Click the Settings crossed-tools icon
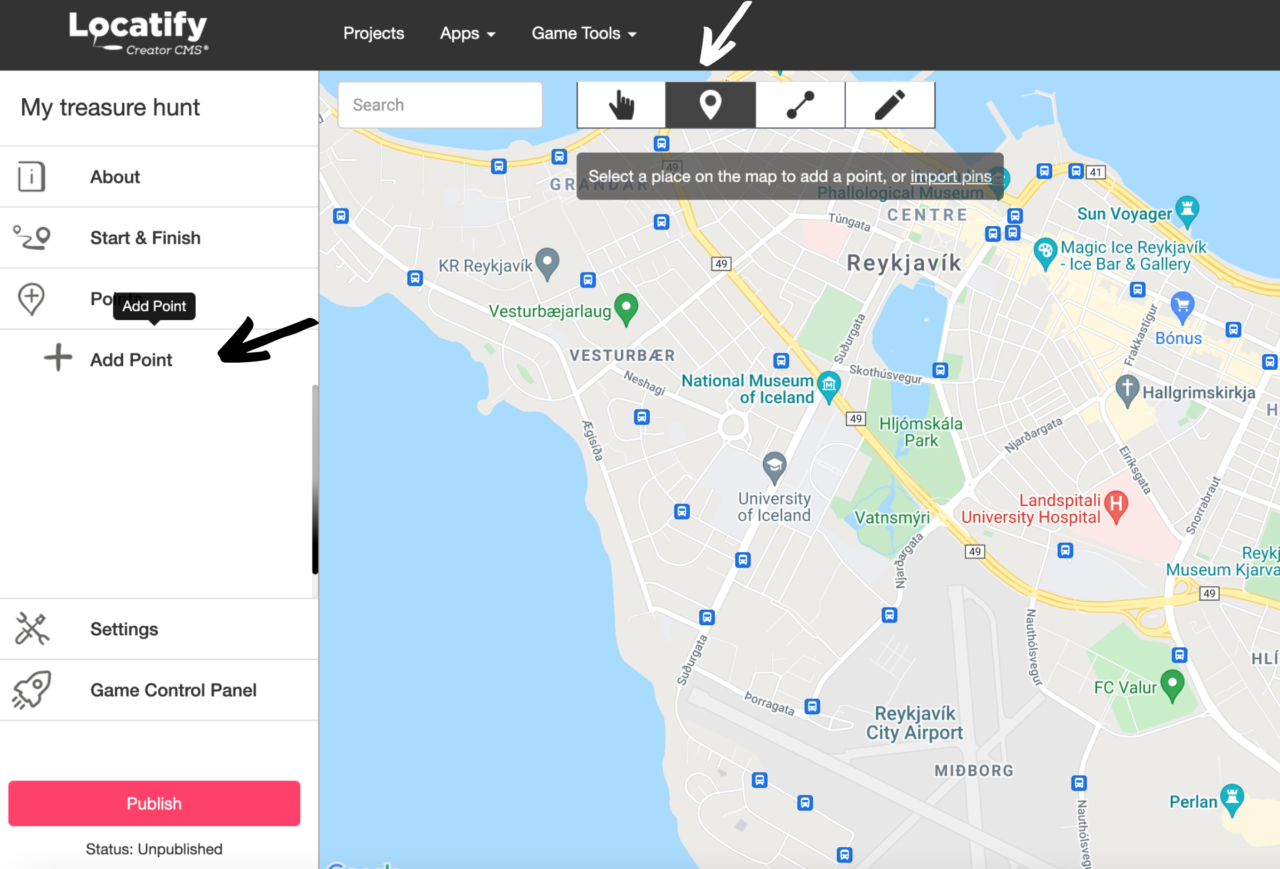Image resolution: width=1280 pixels, height=869 pixels. tap(31, 629)
